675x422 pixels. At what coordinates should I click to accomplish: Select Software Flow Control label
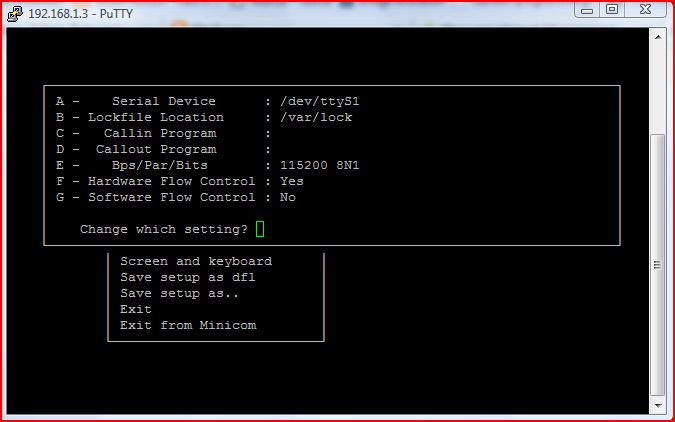[171, 197]
